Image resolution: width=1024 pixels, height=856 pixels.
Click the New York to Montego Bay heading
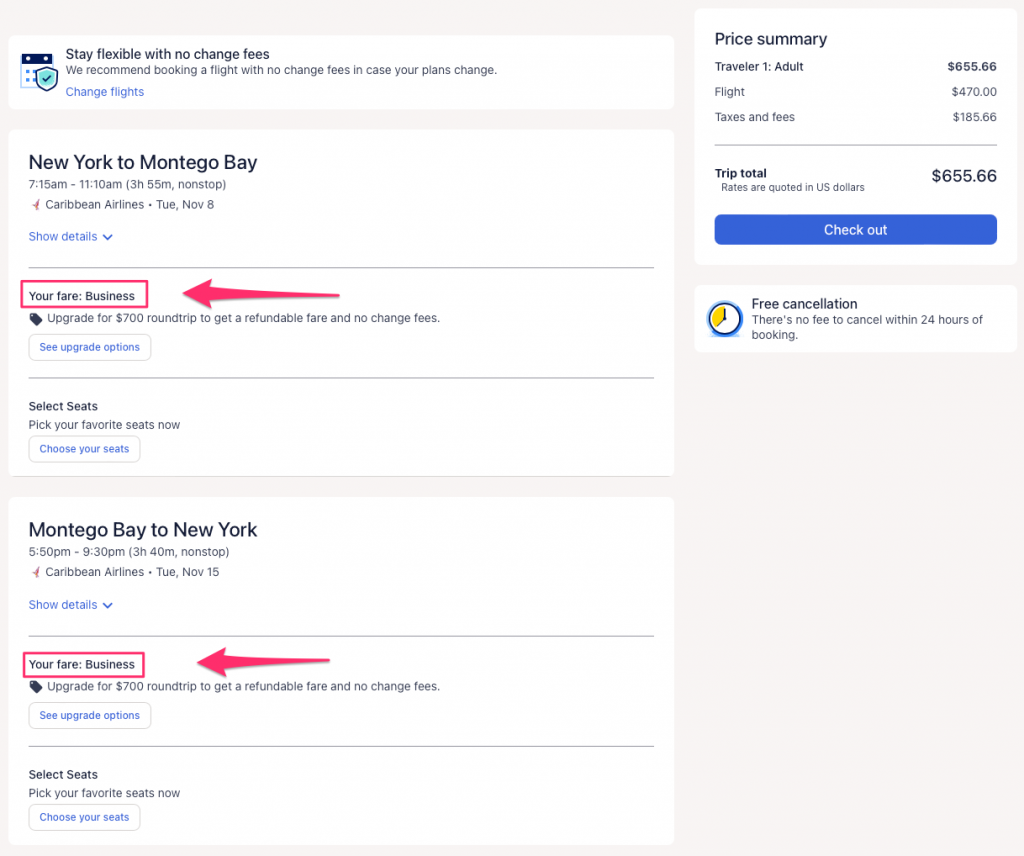pos(143,162)
